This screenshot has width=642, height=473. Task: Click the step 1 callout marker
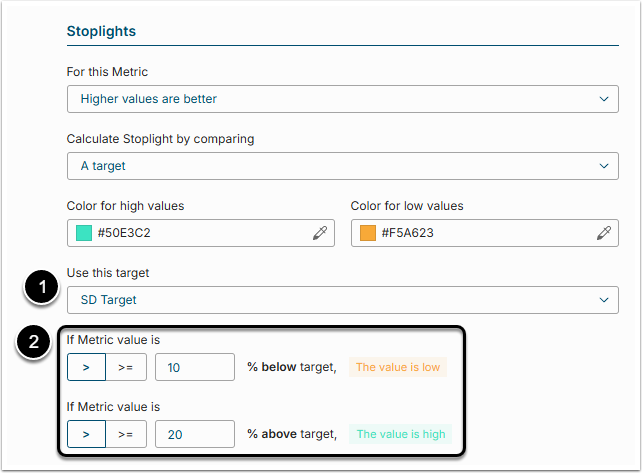pos(39,288)
